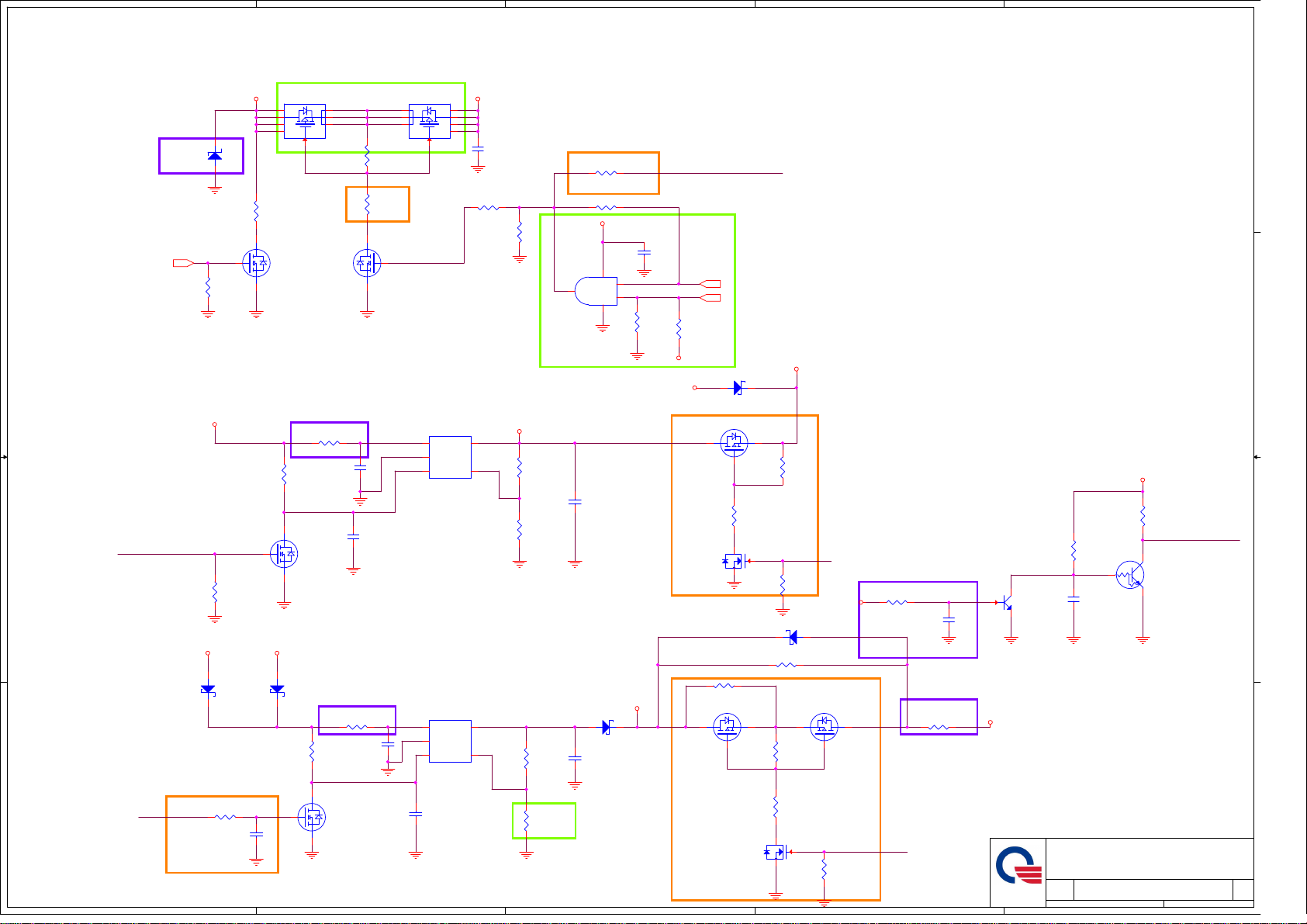The image size is (1307, 924).
Task: Select the capacitor in the bottom-left orange box
Action: (x=257, y=835)
